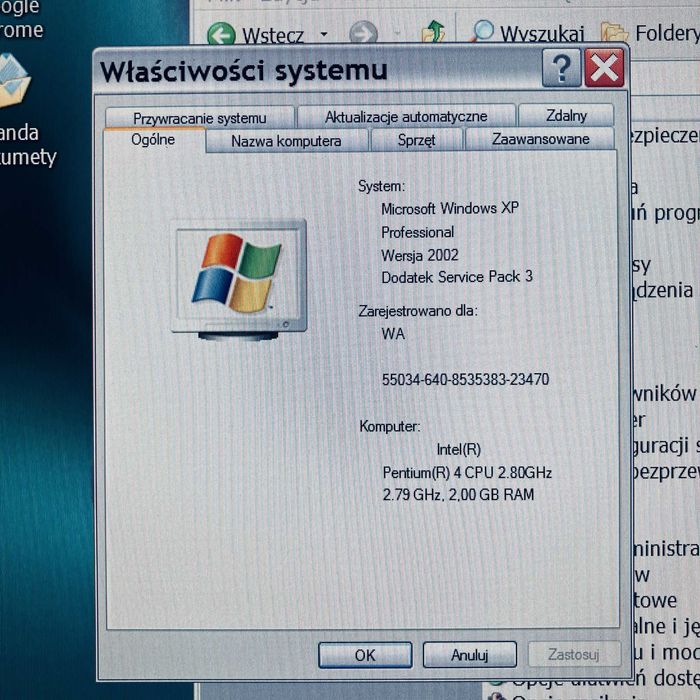Switch to Aktualizacje automatyczne tab
This screenshot has height=700, width=700.
tap(406, 117)
